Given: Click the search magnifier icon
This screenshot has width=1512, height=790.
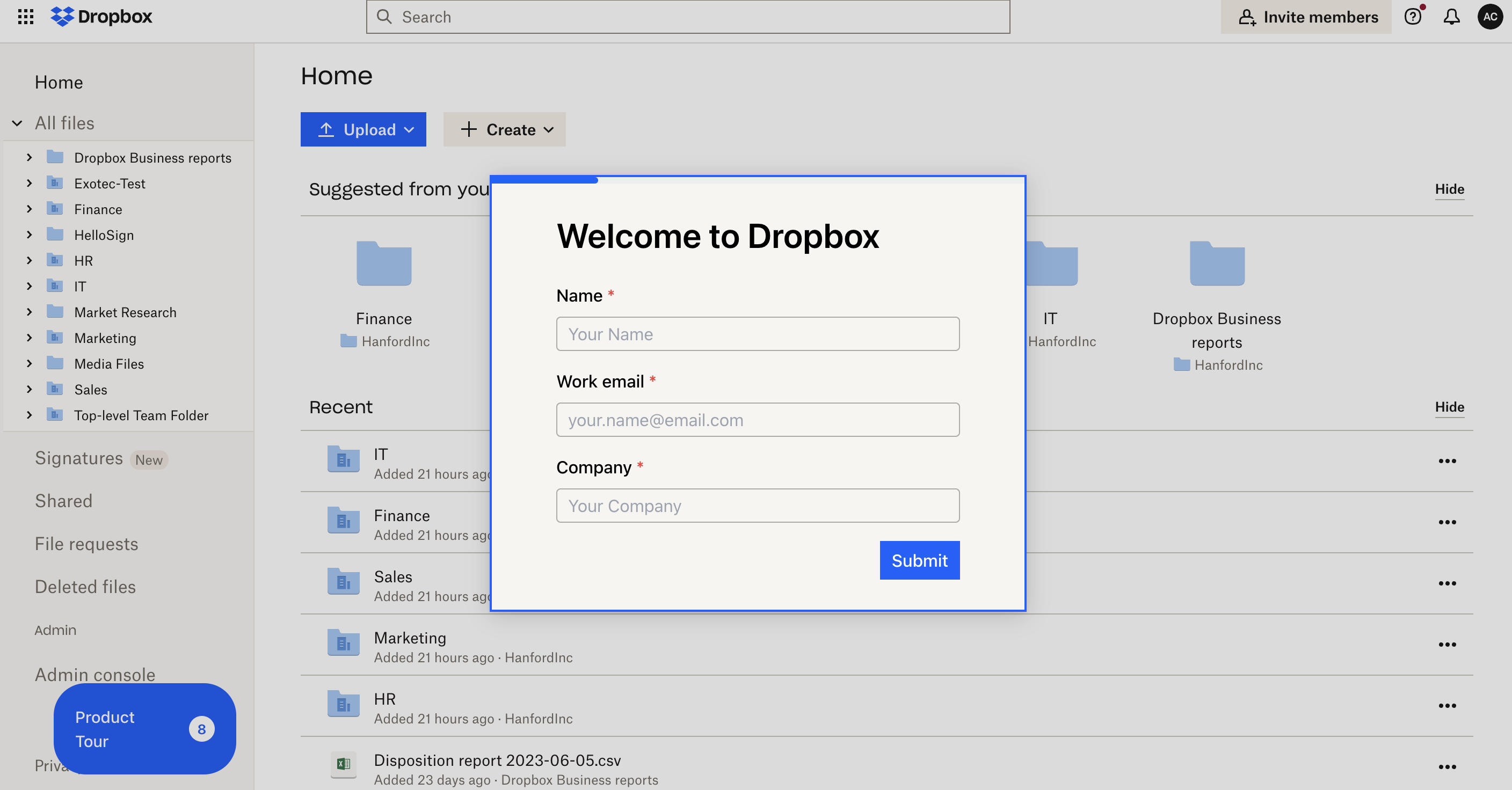Looking at the screenshot, I should click(384, 17).
